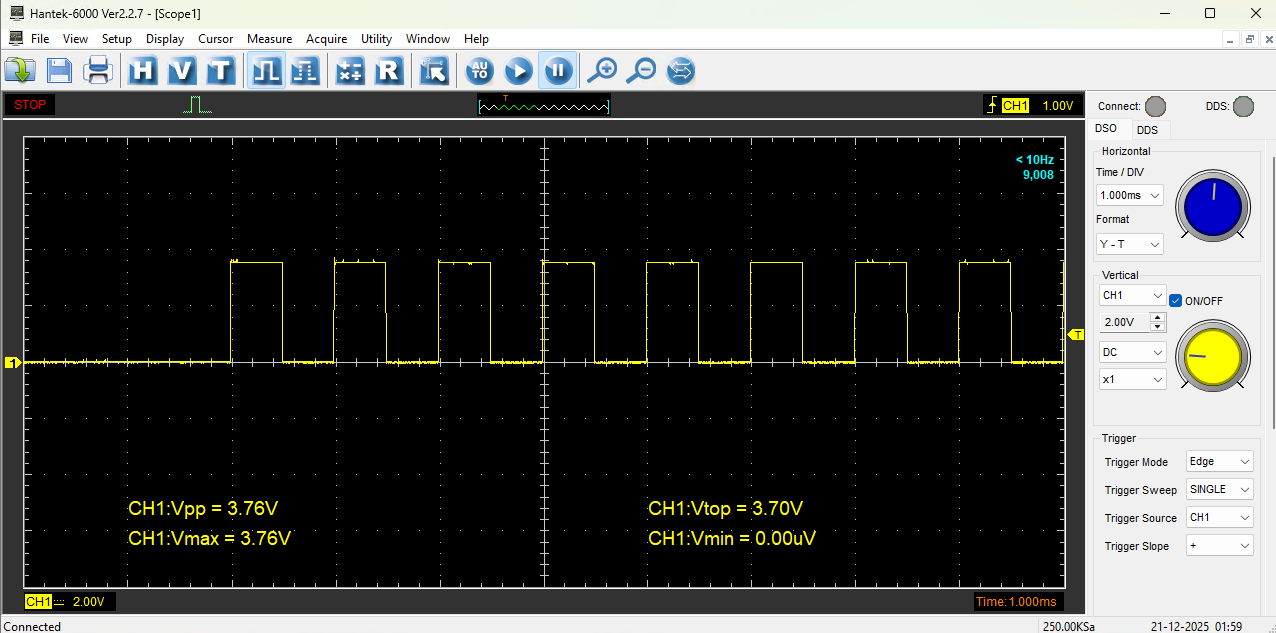
Task: Select the cursor measurement icon
Action: click(434, 71)
